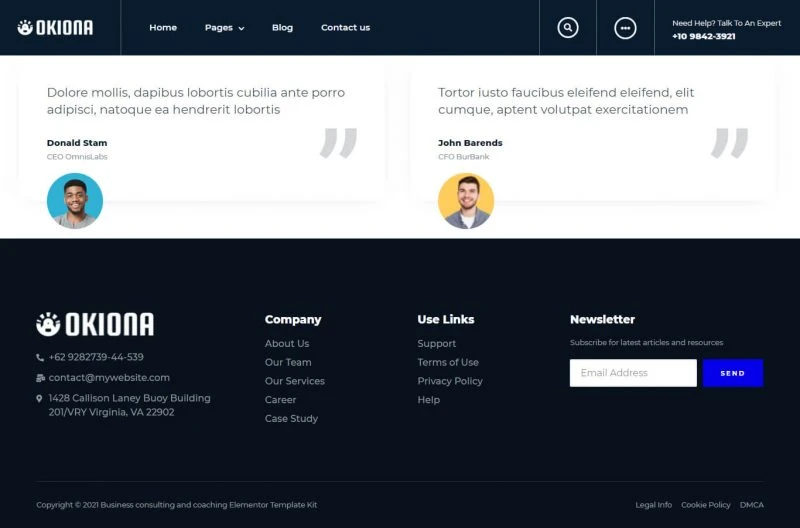This screenshot has width=800, height=528.
Task: Open the Contact us menu item
Action: (x=345, y=28)
